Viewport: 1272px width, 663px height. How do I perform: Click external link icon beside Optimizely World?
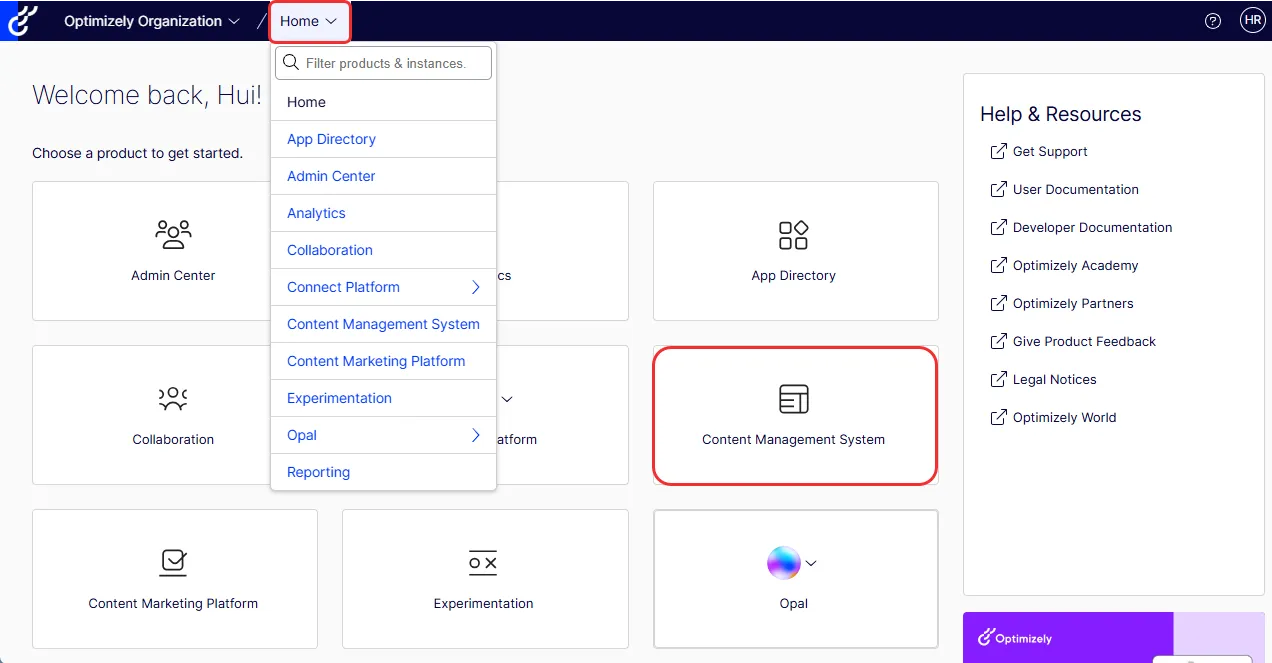click(998, 417)
